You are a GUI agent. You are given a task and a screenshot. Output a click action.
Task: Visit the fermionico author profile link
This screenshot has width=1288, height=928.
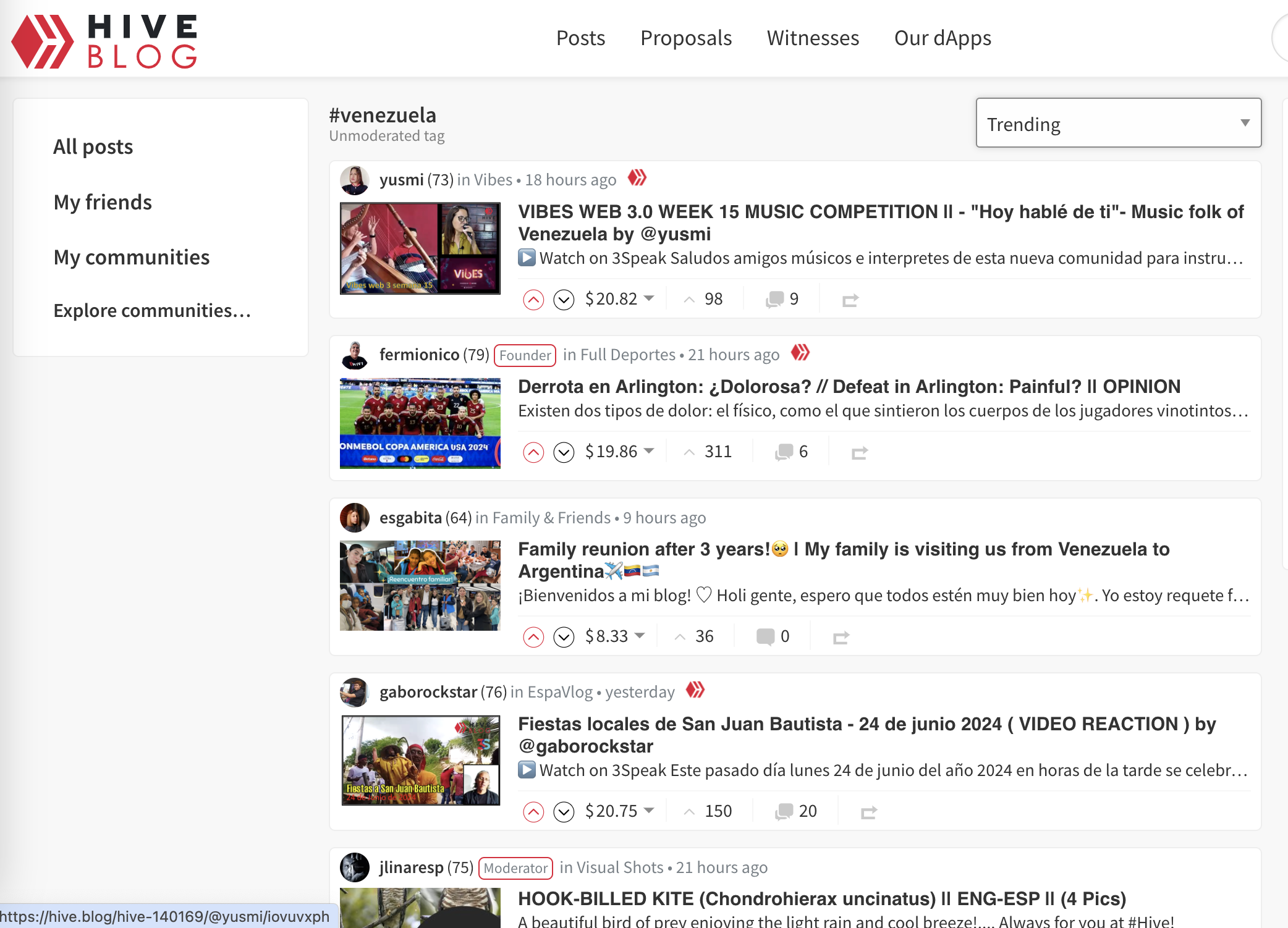click(419, 355)
